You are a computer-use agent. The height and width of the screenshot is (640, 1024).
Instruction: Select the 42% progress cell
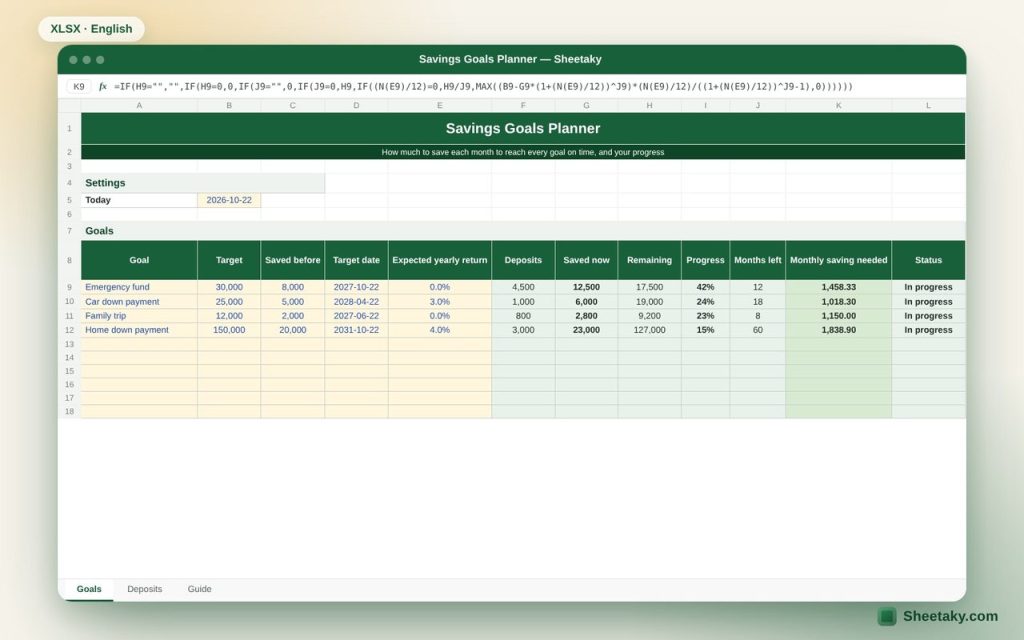tap(705, 287)
